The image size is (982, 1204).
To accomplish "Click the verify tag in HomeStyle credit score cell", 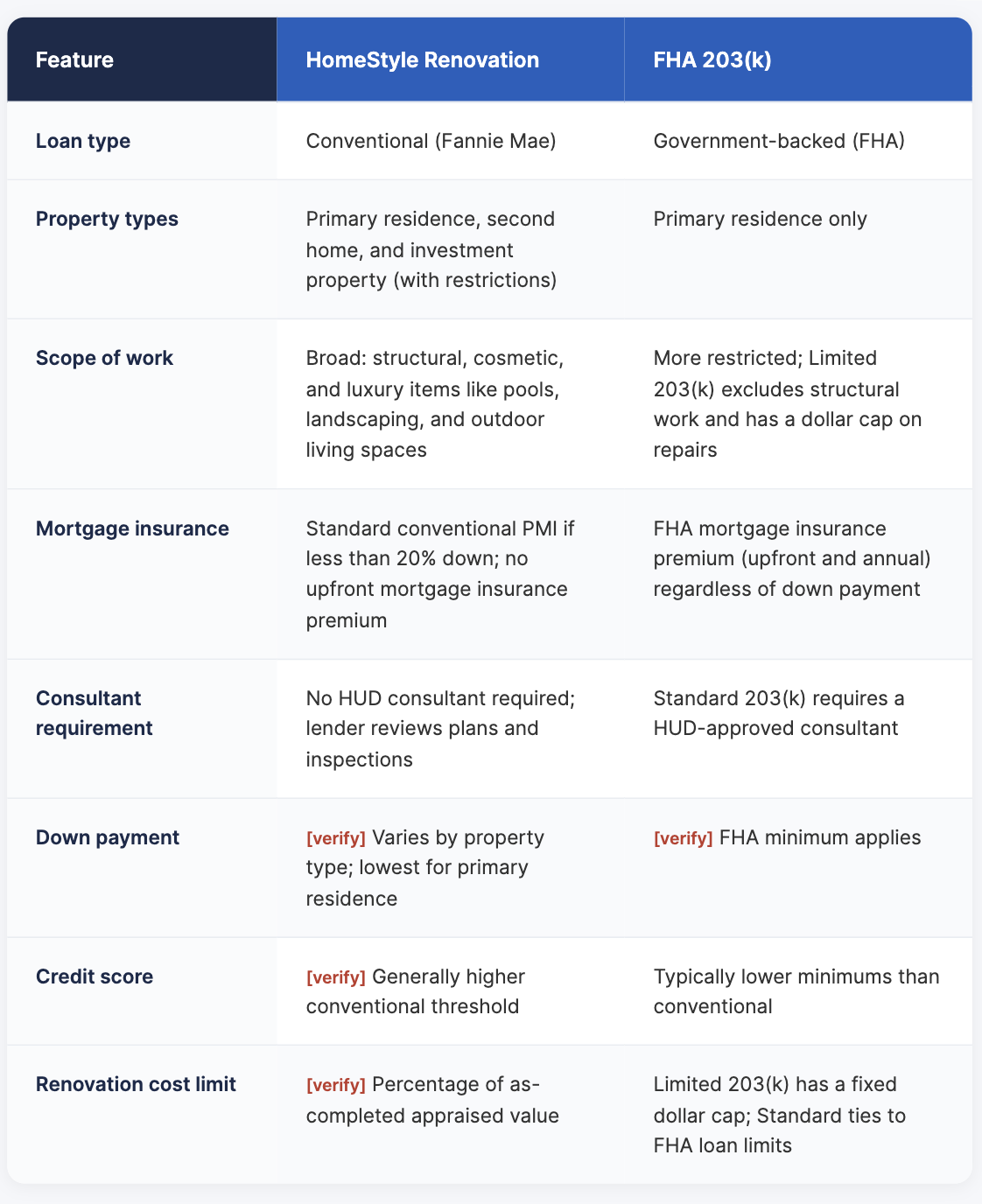I will [336, 977].
